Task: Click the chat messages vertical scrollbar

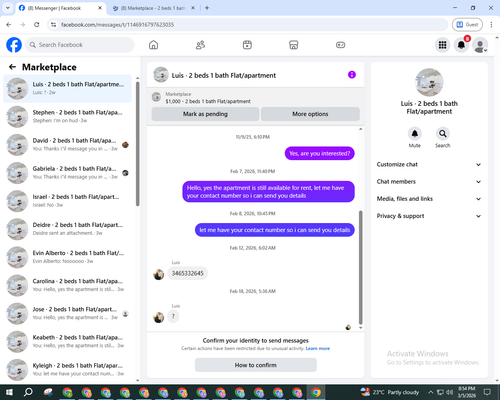Action: click(360, 267)
